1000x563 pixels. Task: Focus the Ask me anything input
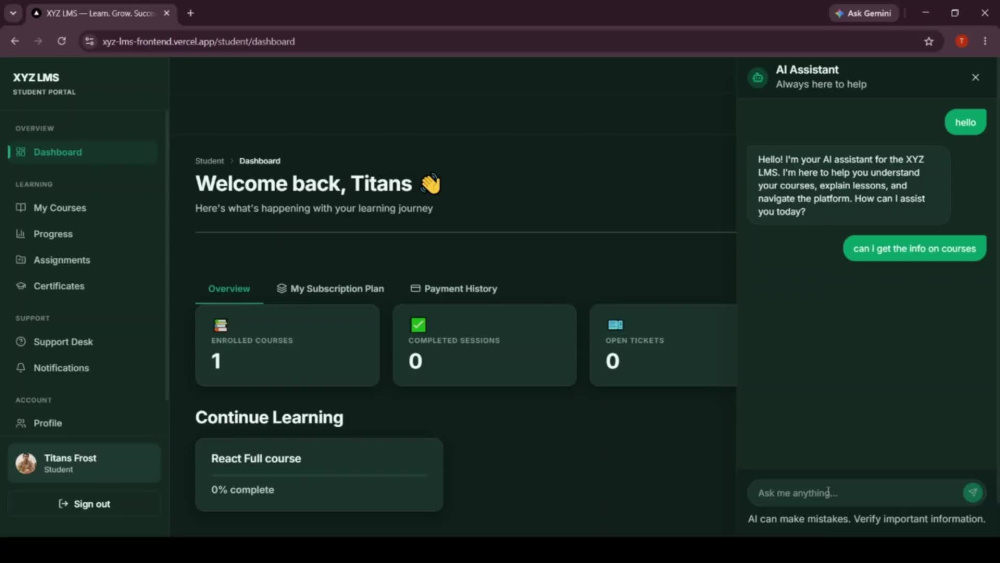coord(853,493)
